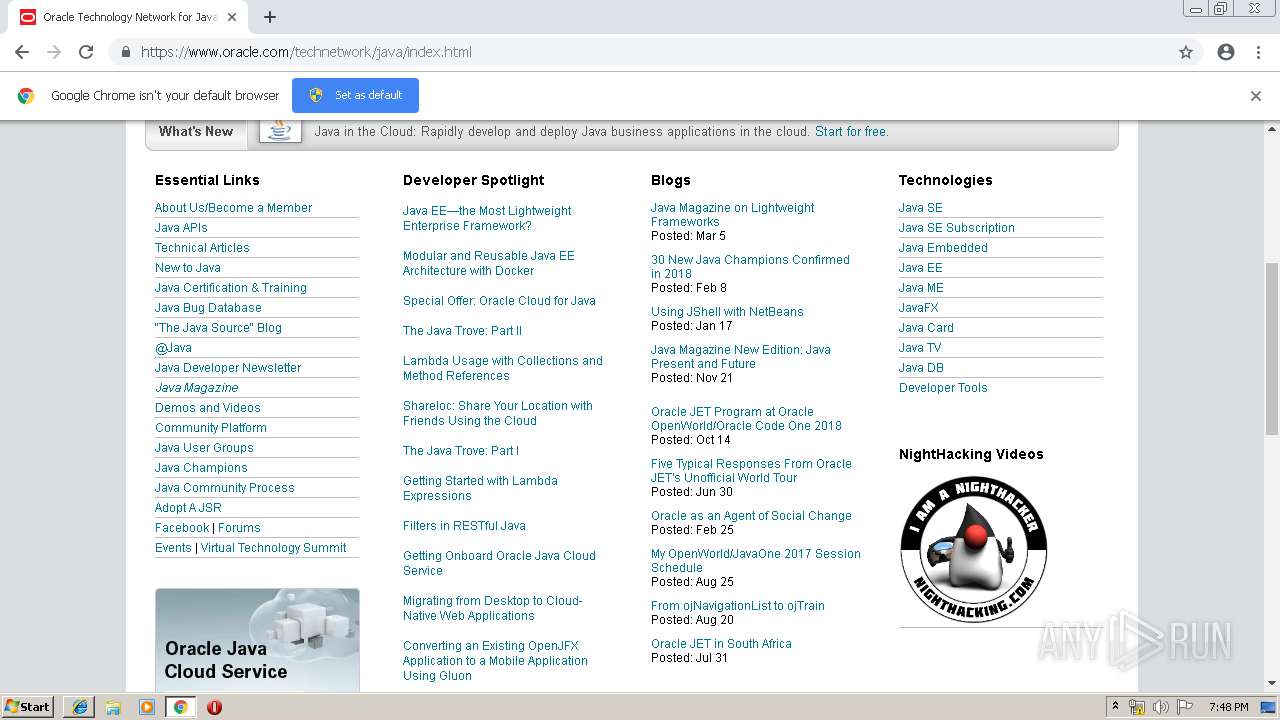This screenshot has width=1280, height=720.
Task: Click the address bar URL
Action: point(306,52)
